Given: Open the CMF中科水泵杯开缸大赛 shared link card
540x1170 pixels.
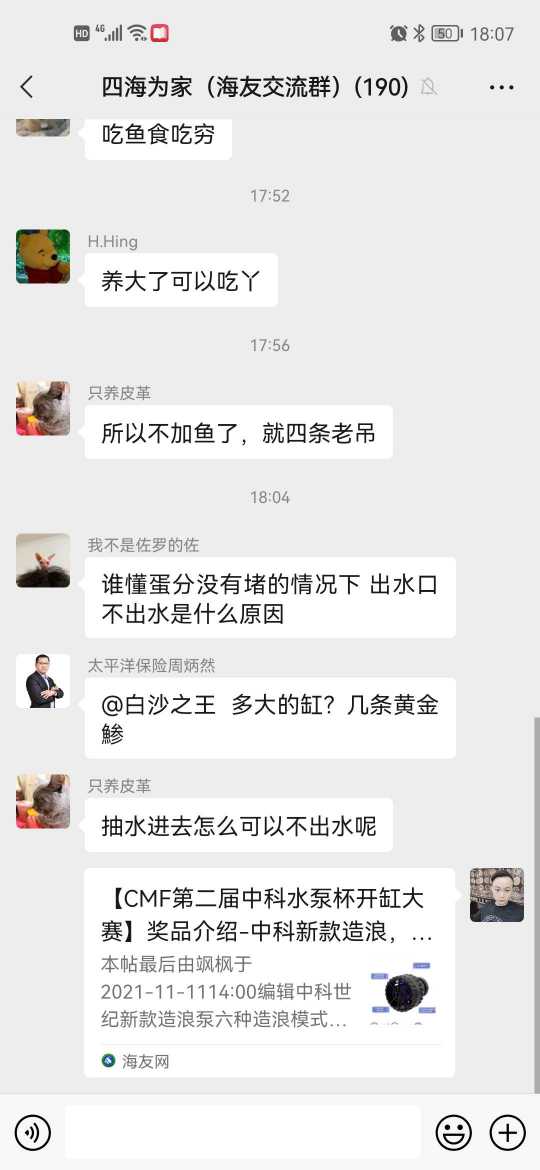Looking at the screenshot, I should (269, 972).
